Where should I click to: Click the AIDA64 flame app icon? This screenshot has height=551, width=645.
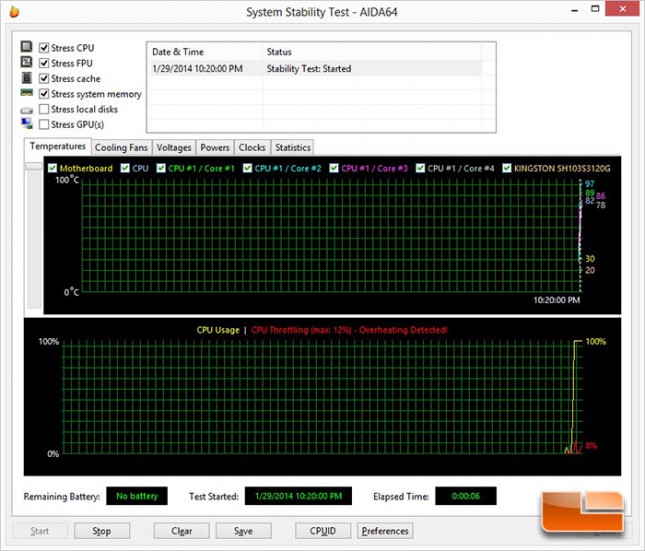[14, 12]
